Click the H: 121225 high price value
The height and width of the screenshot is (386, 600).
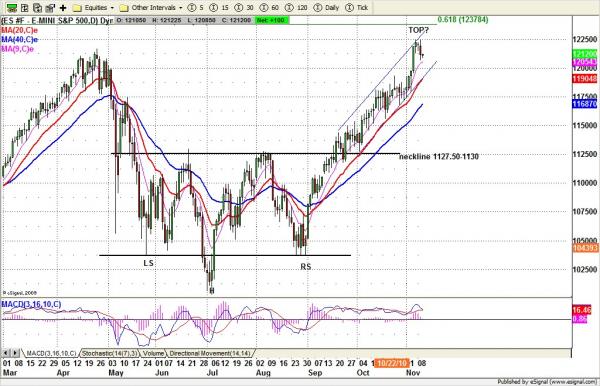(x=167, y=20)
